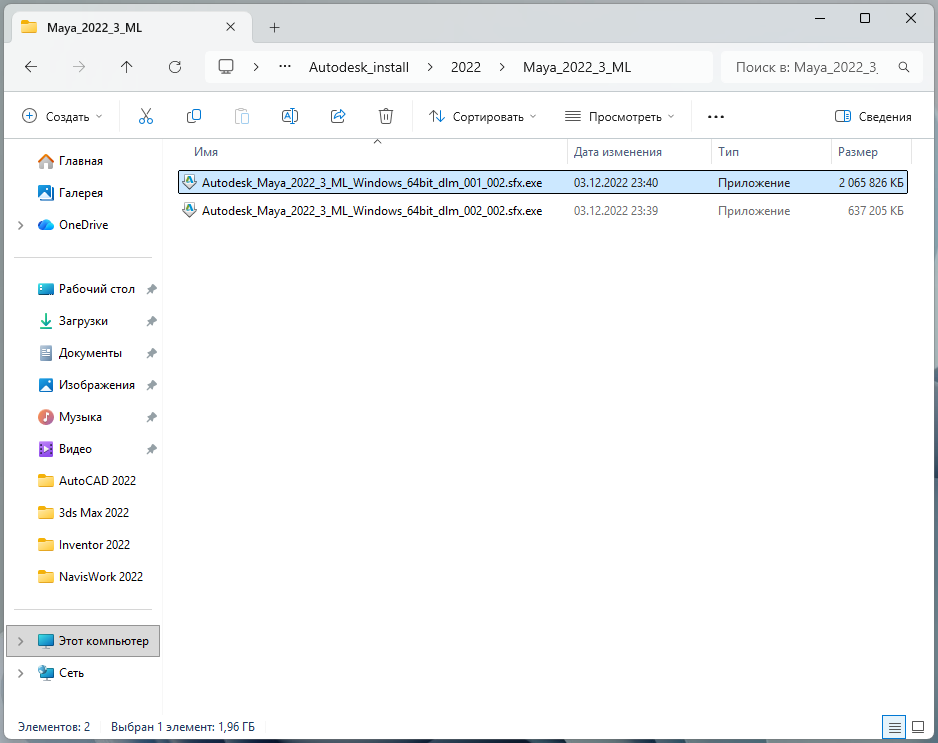
Task: Select file ending dlm_001_002.sfx.exe
Action: [543, 182]
